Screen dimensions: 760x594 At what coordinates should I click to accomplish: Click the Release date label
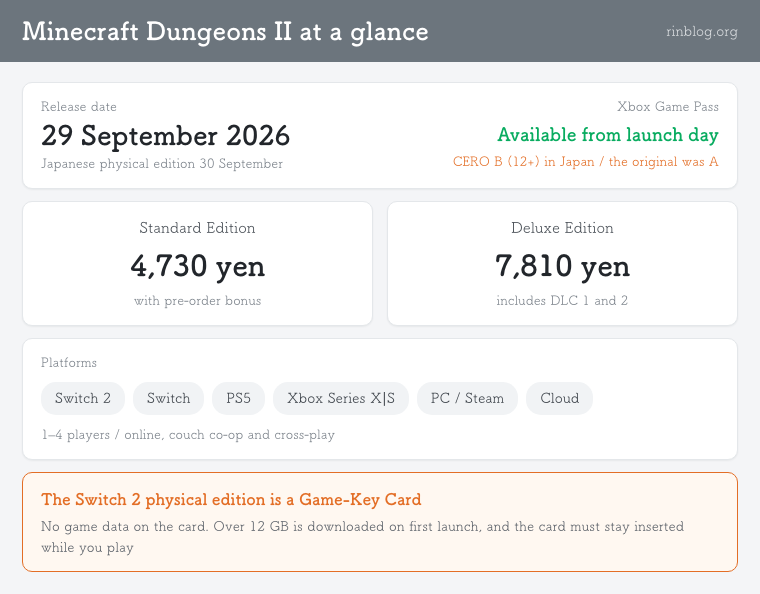(79, 107)
